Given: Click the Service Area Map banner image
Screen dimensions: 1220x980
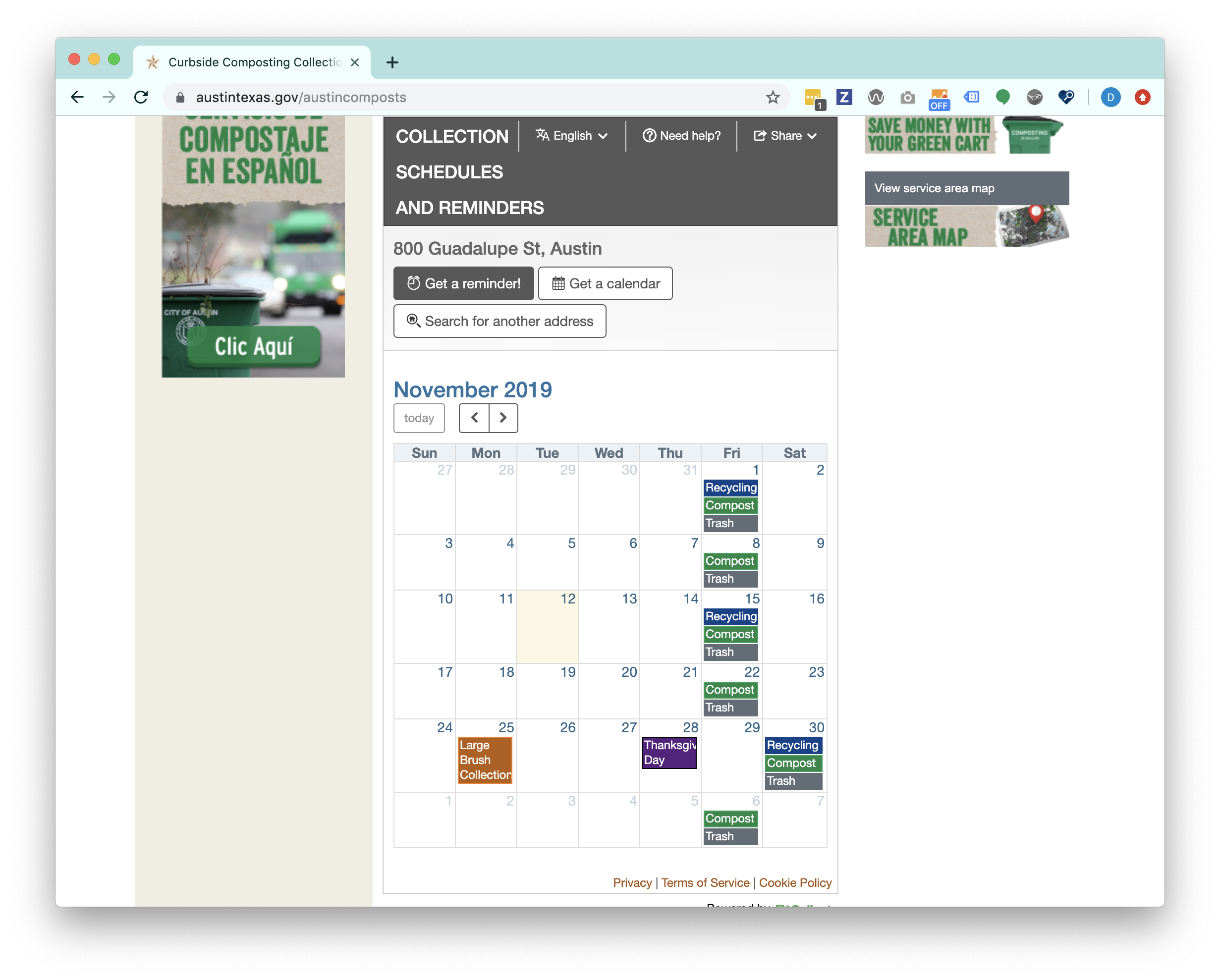Looking at the screenshot, I should click(967, 226).
